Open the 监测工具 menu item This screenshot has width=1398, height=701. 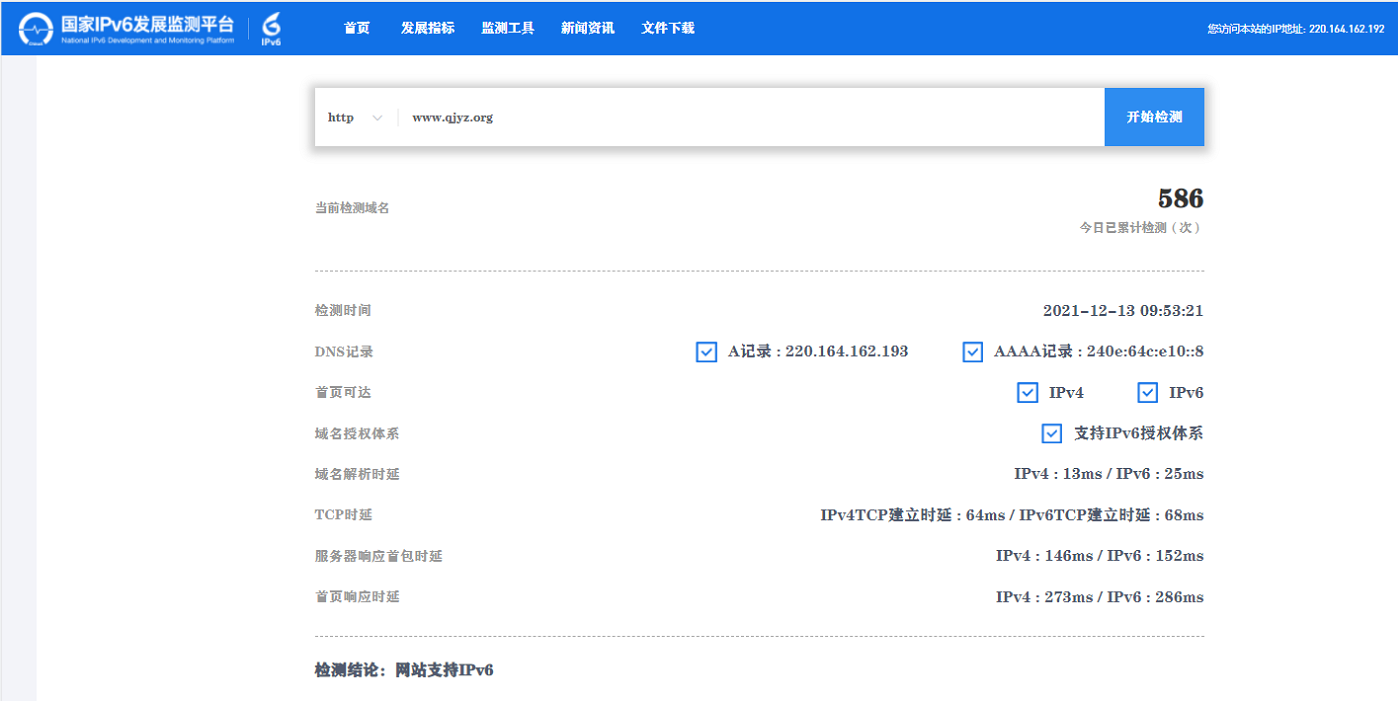508,28
